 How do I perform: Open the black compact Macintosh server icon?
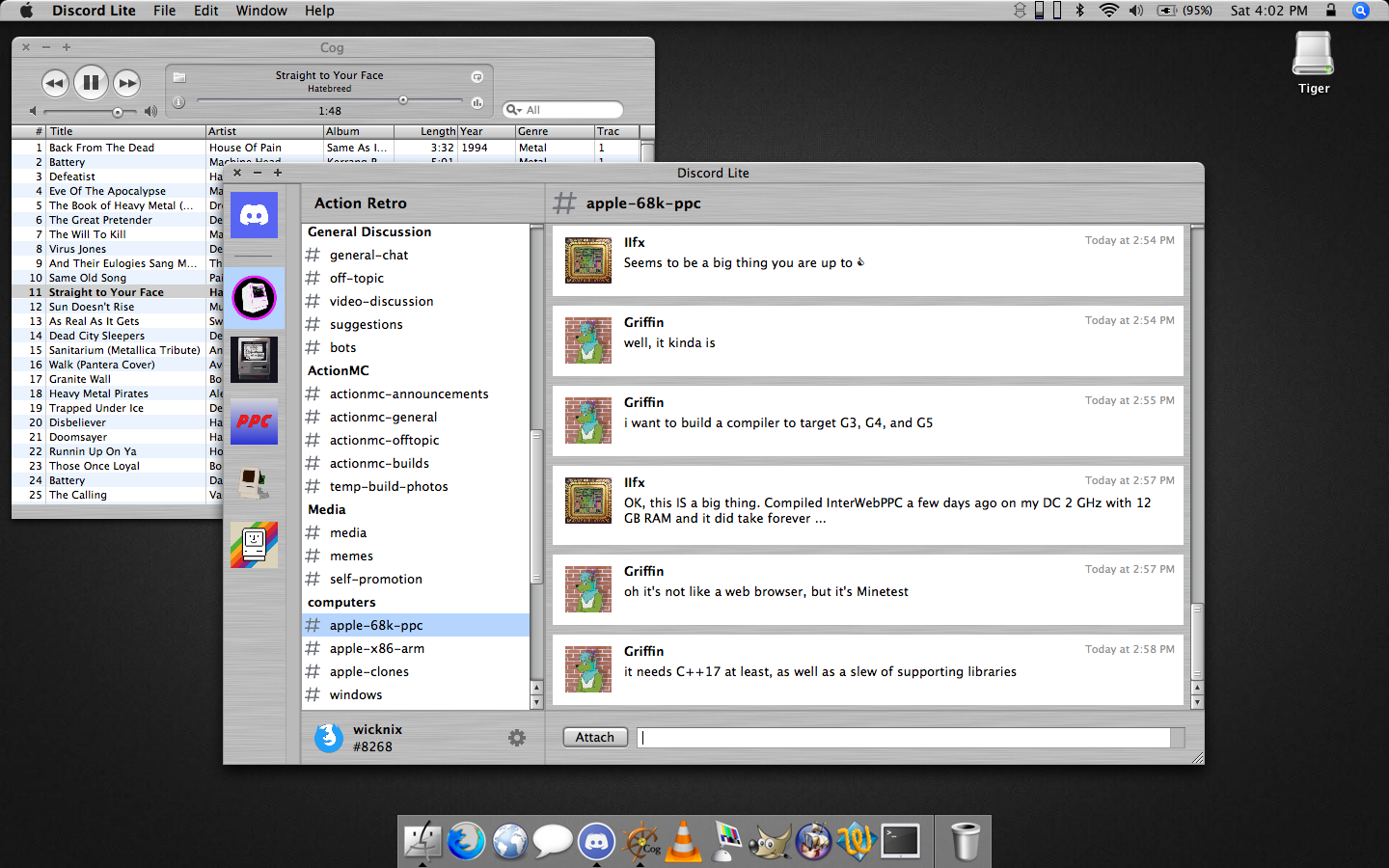tap(254, 360)
